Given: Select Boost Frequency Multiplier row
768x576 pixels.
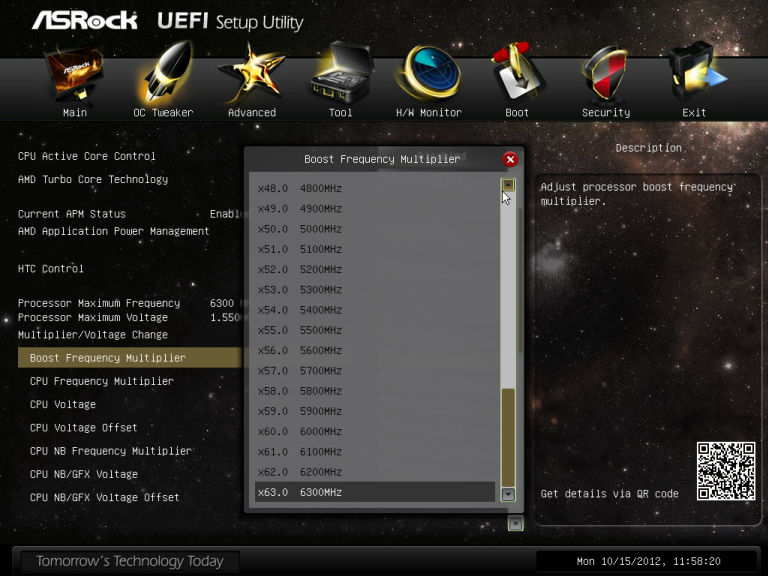Looking at the screenshot, I should 130,358.
